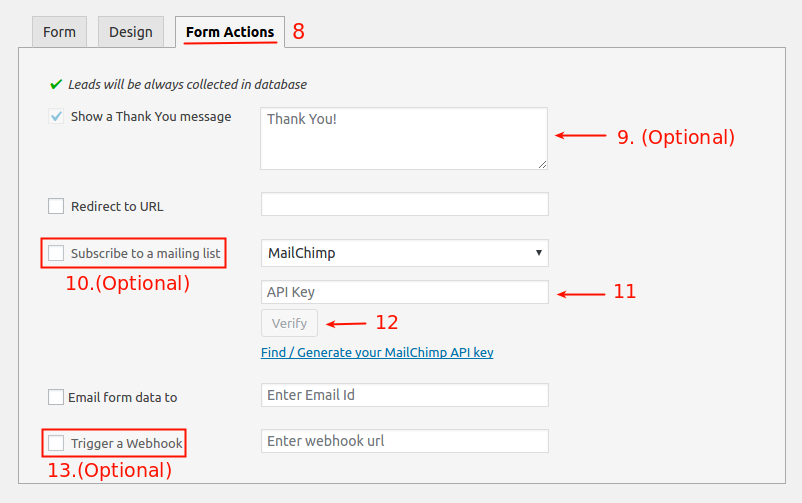Click the Verify button
This screenshot has width=802, height=503.
click(289, 323)
